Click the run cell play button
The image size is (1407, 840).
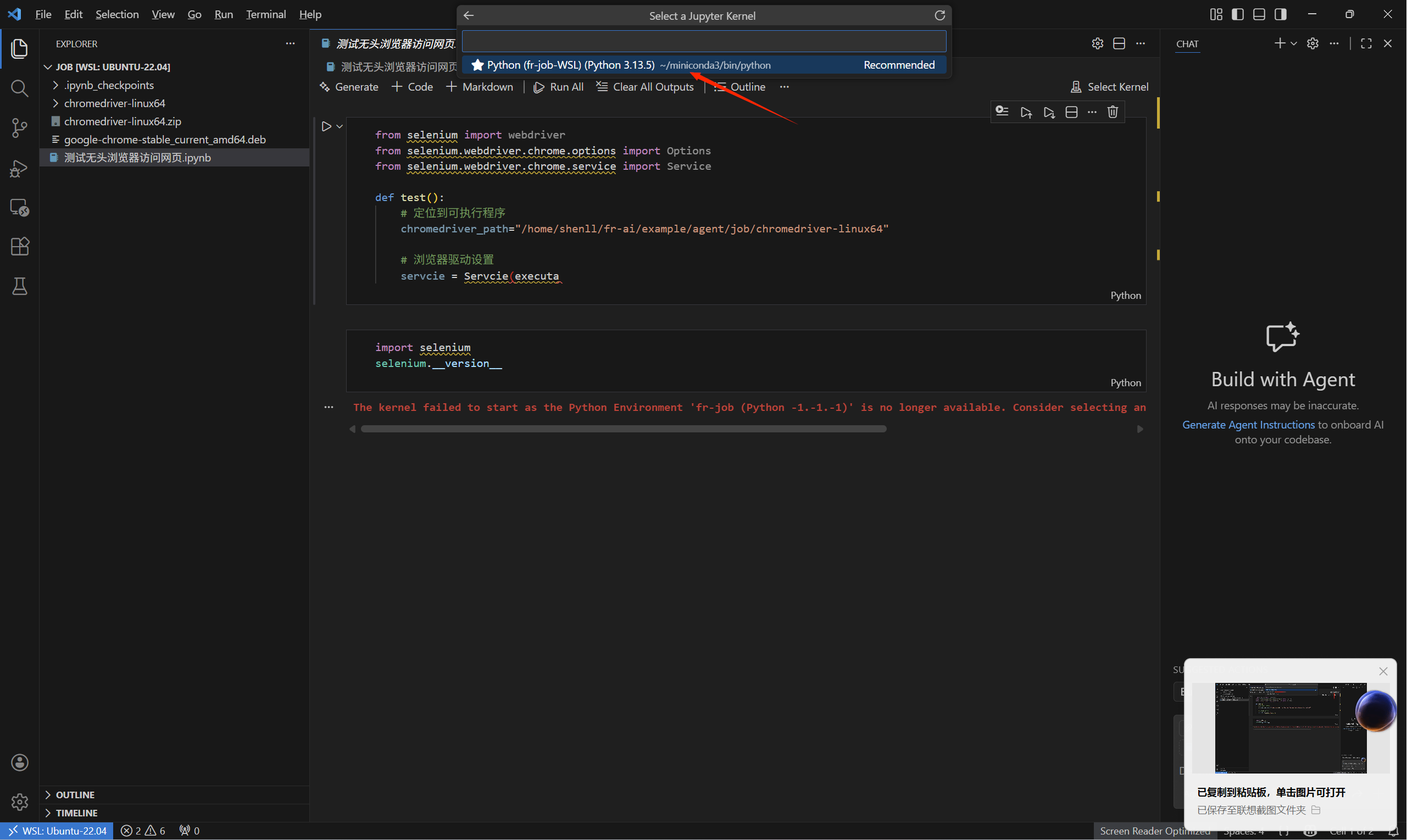[326, 126]
